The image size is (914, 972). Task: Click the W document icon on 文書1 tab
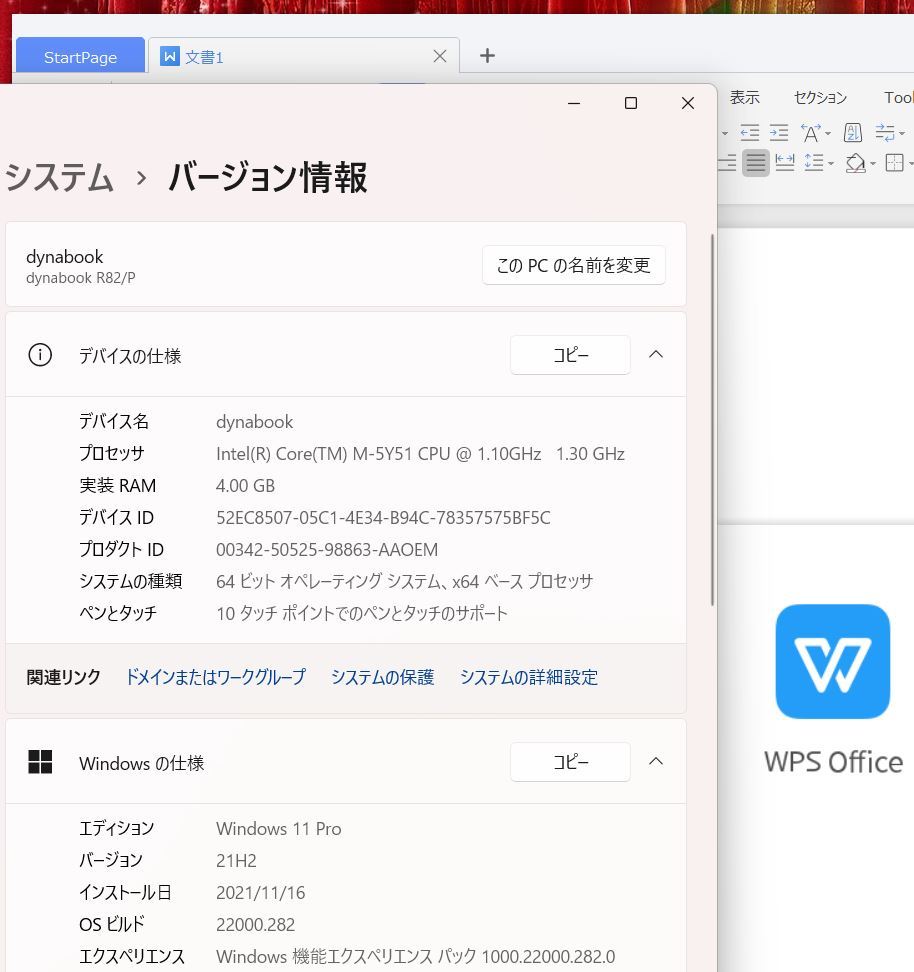coord(169,56)
